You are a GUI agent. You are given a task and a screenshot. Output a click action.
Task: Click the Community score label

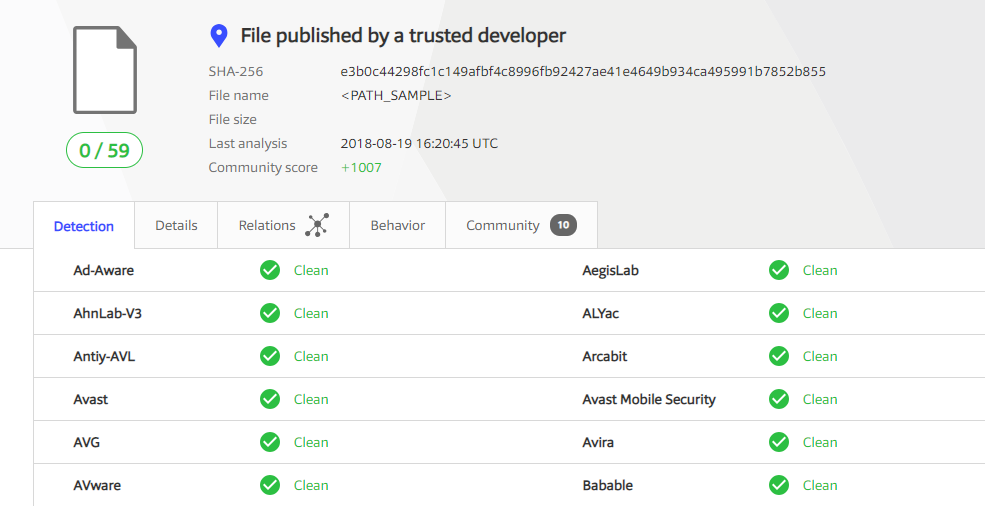click(263, 167)
